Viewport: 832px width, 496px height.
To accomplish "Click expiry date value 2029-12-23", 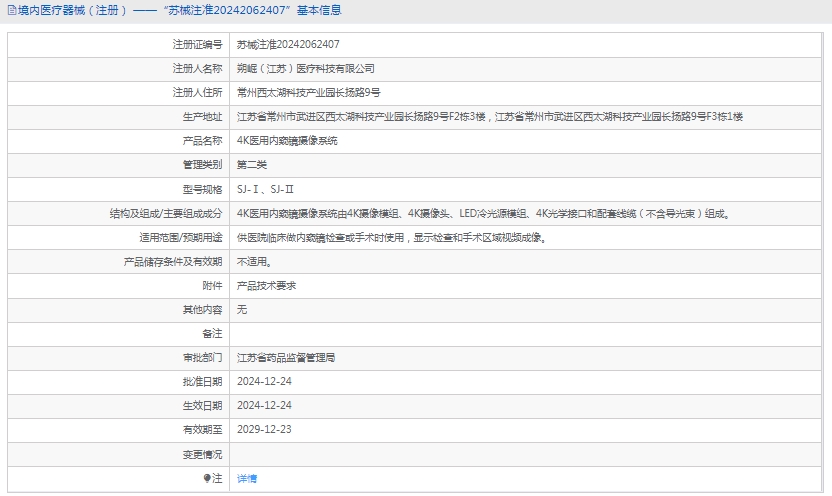I will click(x=264, y=430).
